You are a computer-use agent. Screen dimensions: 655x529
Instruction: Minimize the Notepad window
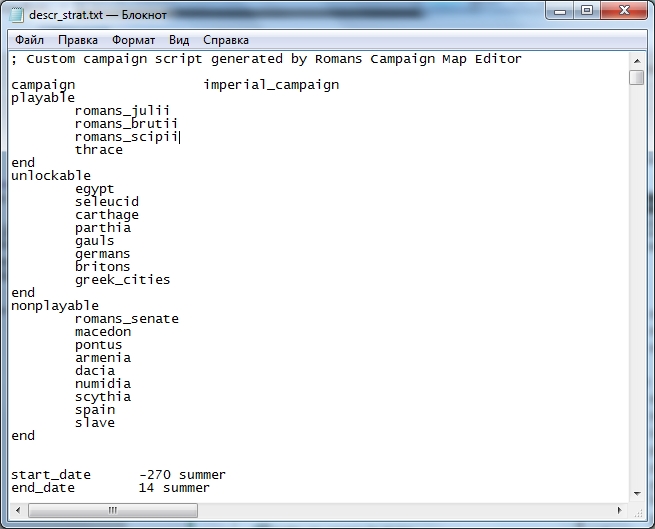pos(560,11)
